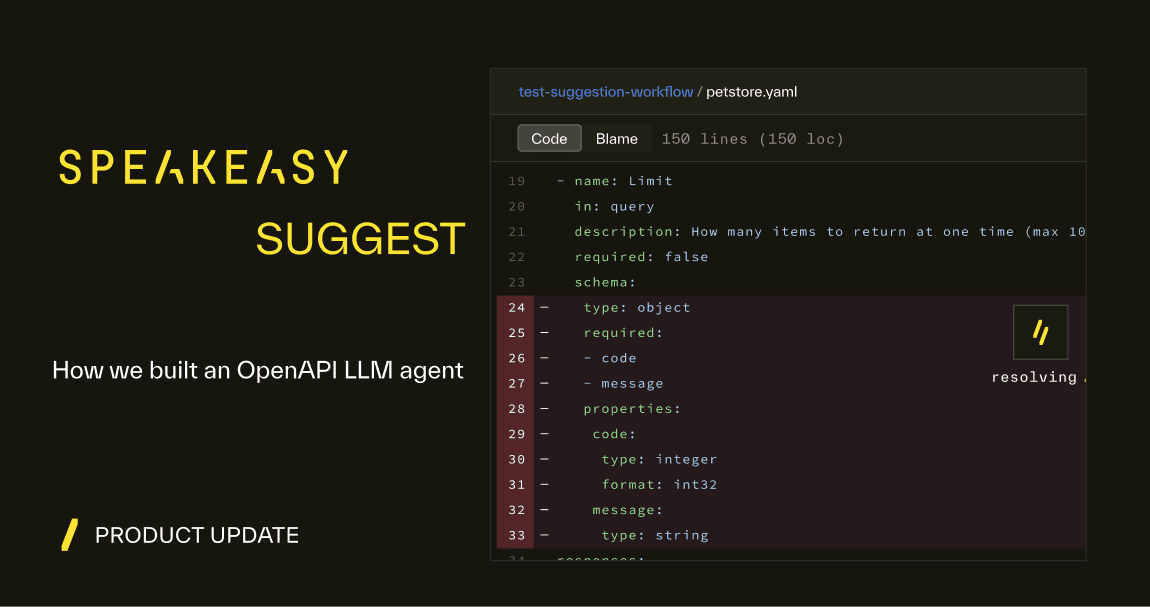Click the 'type: object' code line
Image resolution: width=1150 pixels, height=607 pixels.
(637, 307)
